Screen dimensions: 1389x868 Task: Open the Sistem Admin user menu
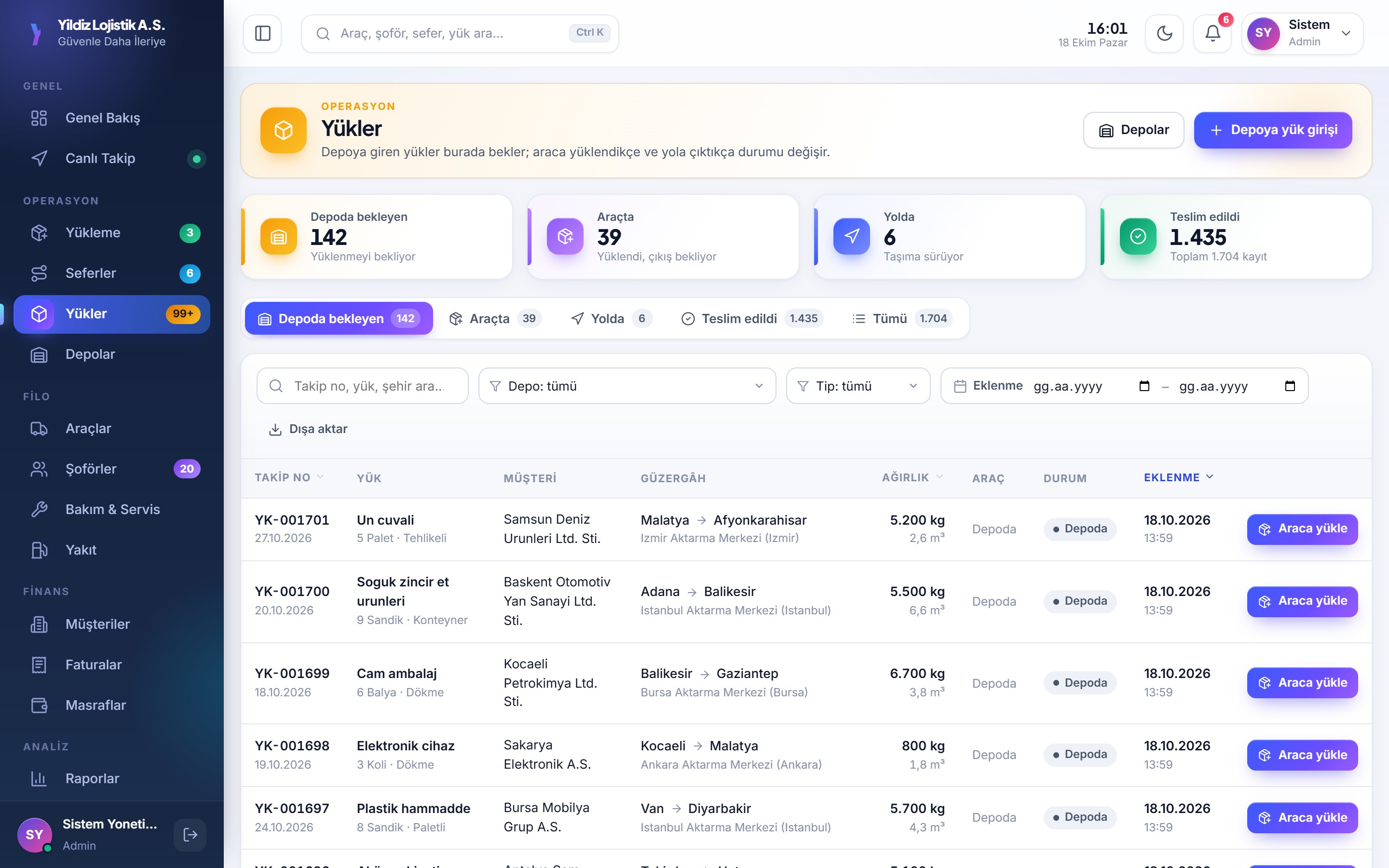click(x=1302, y=33)
